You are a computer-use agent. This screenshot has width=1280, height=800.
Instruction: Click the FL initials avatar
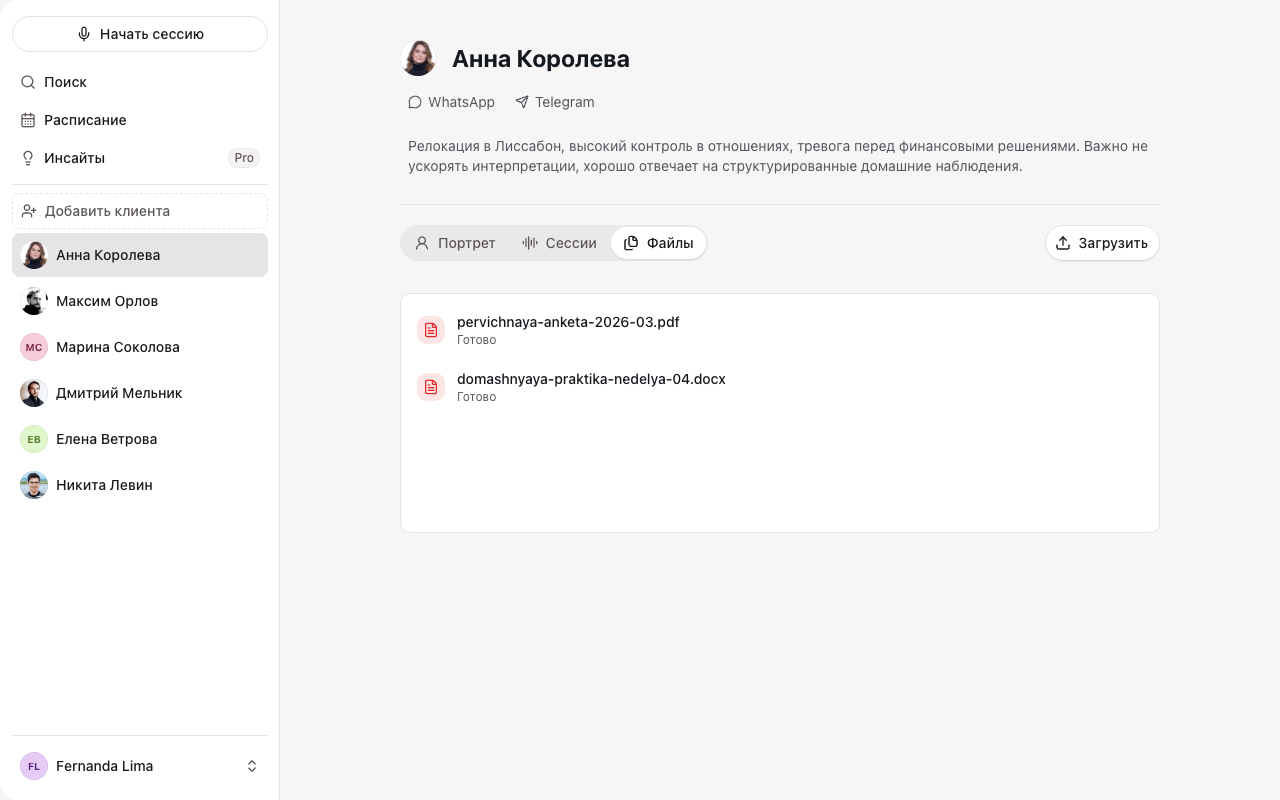34,766
